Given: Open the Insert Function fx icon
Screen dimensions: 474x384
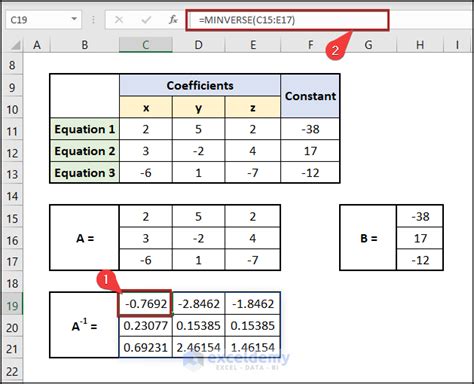Looking at the screenshot, I should (173, 20).
